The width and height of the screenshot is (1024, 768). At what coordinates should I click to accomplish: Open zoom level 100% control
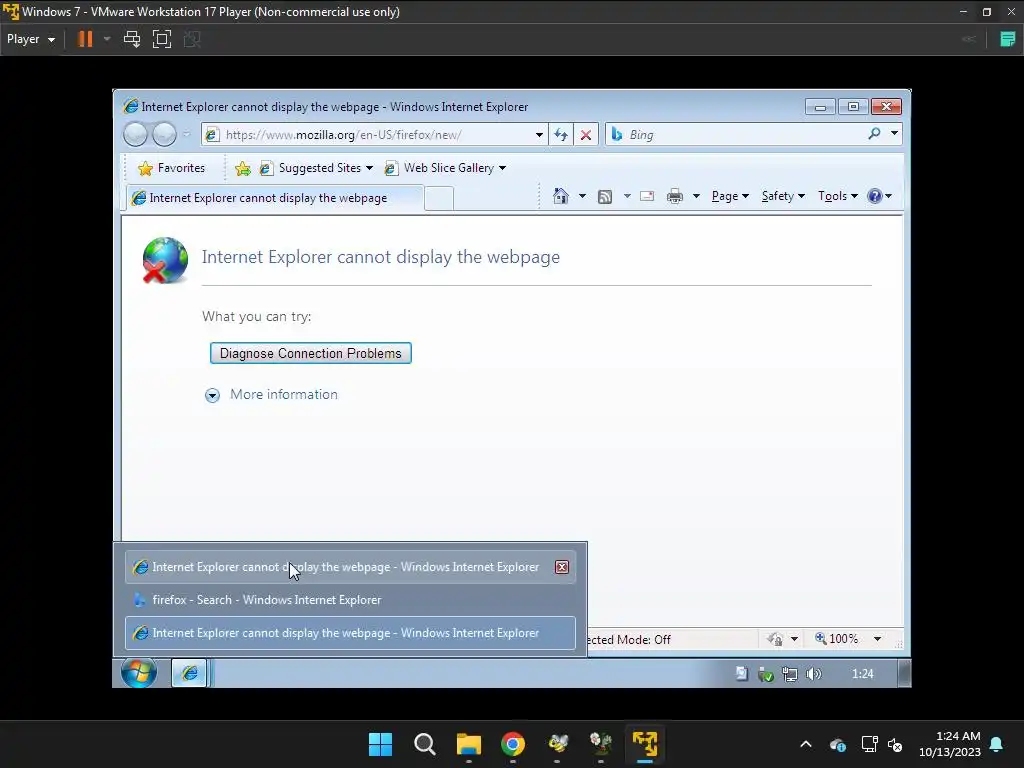pyautogui.click(x=837, y=639)
